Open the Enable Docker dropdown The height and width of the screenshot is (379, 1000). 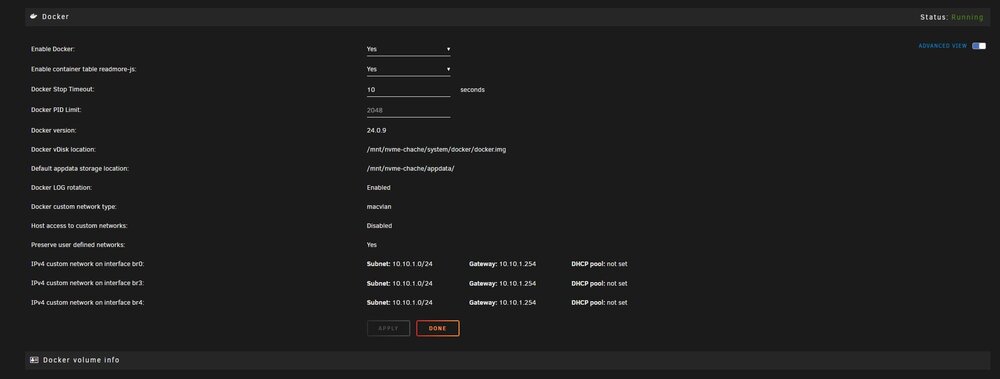point(408,49)
